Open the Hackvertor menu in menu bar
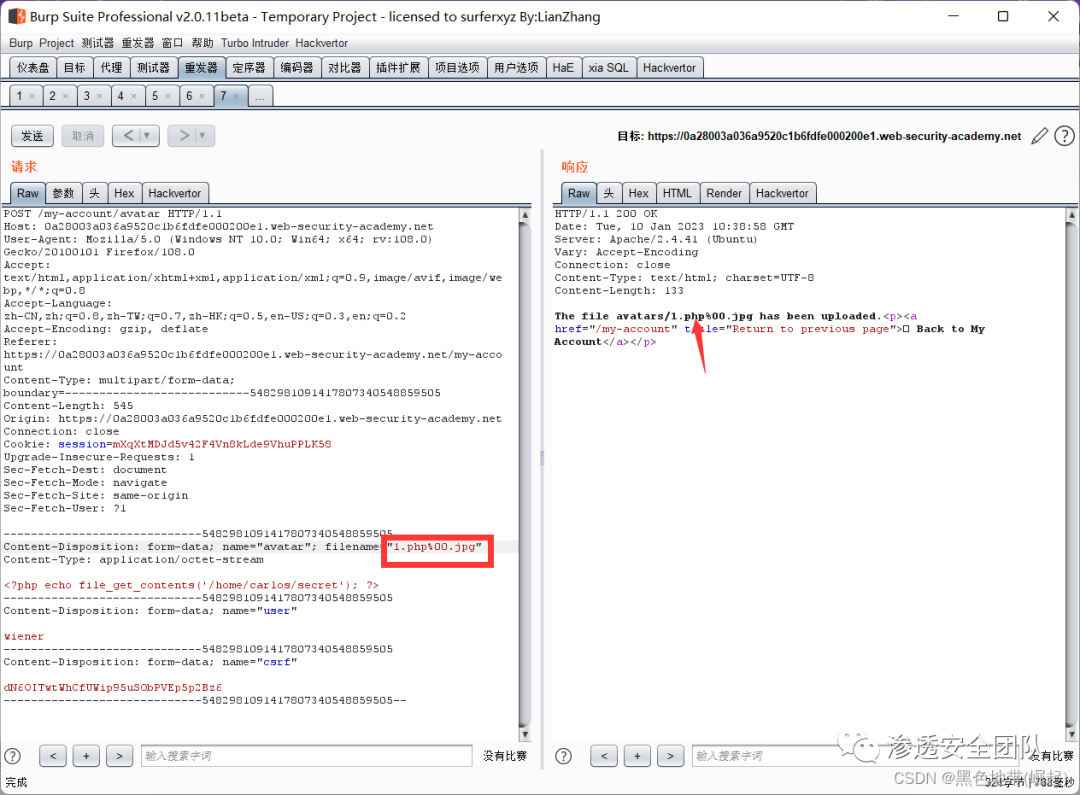The width and height of the screenshot is (1080, 795). click(322, 43)
